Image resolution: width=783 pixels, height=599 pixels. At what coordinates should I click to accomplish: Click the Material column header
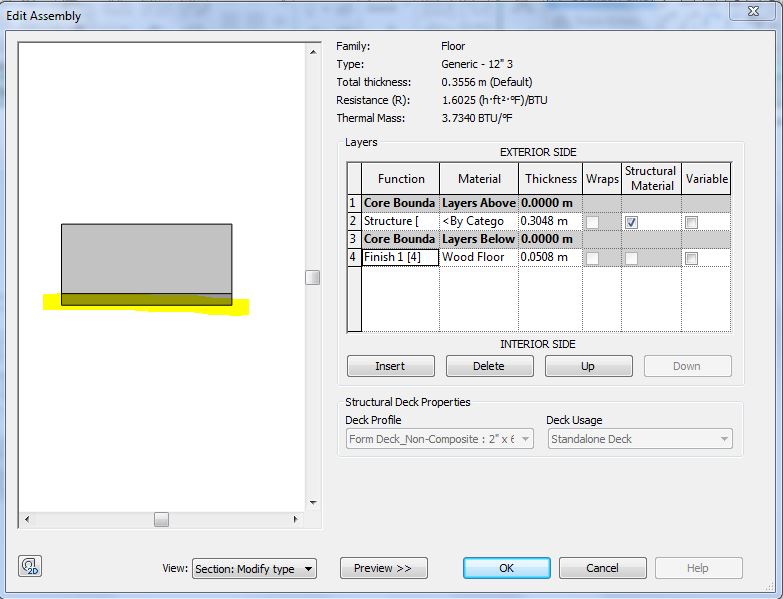tap(479, 179)
